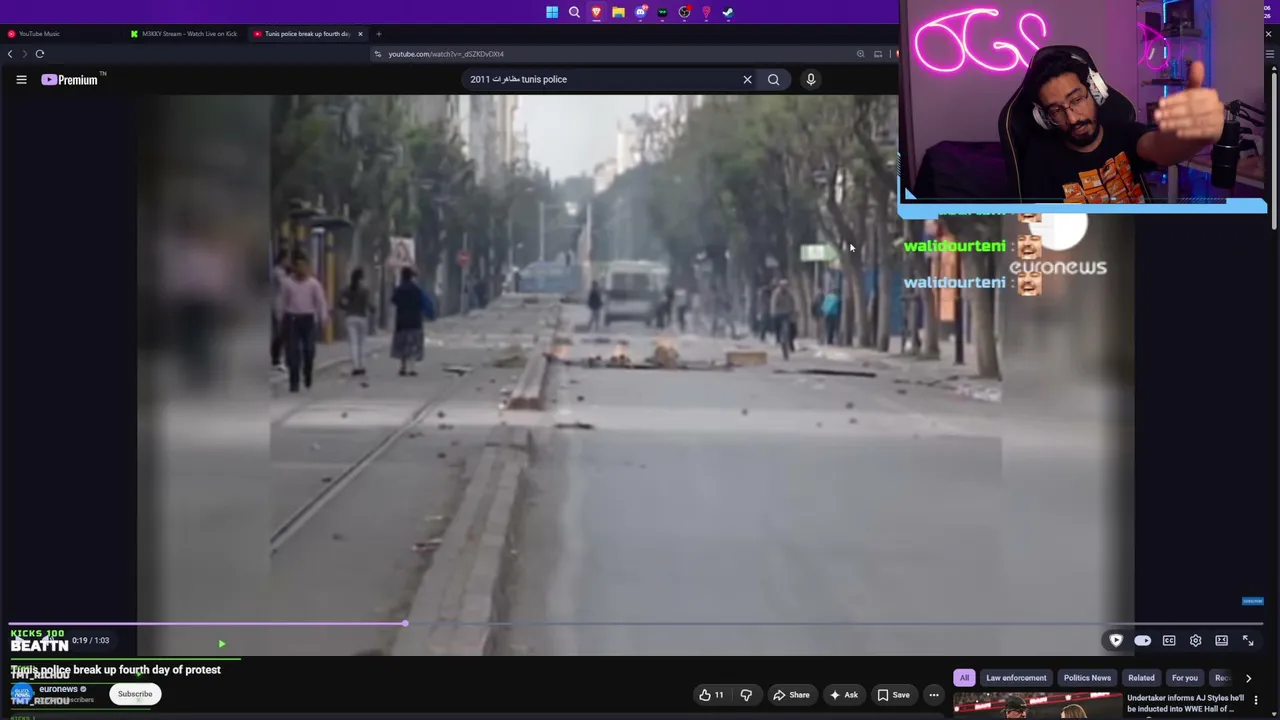This screenshot has height=720, width=1280.
Task: Toggle closed captions in the player
Action: click(1169, 641)
